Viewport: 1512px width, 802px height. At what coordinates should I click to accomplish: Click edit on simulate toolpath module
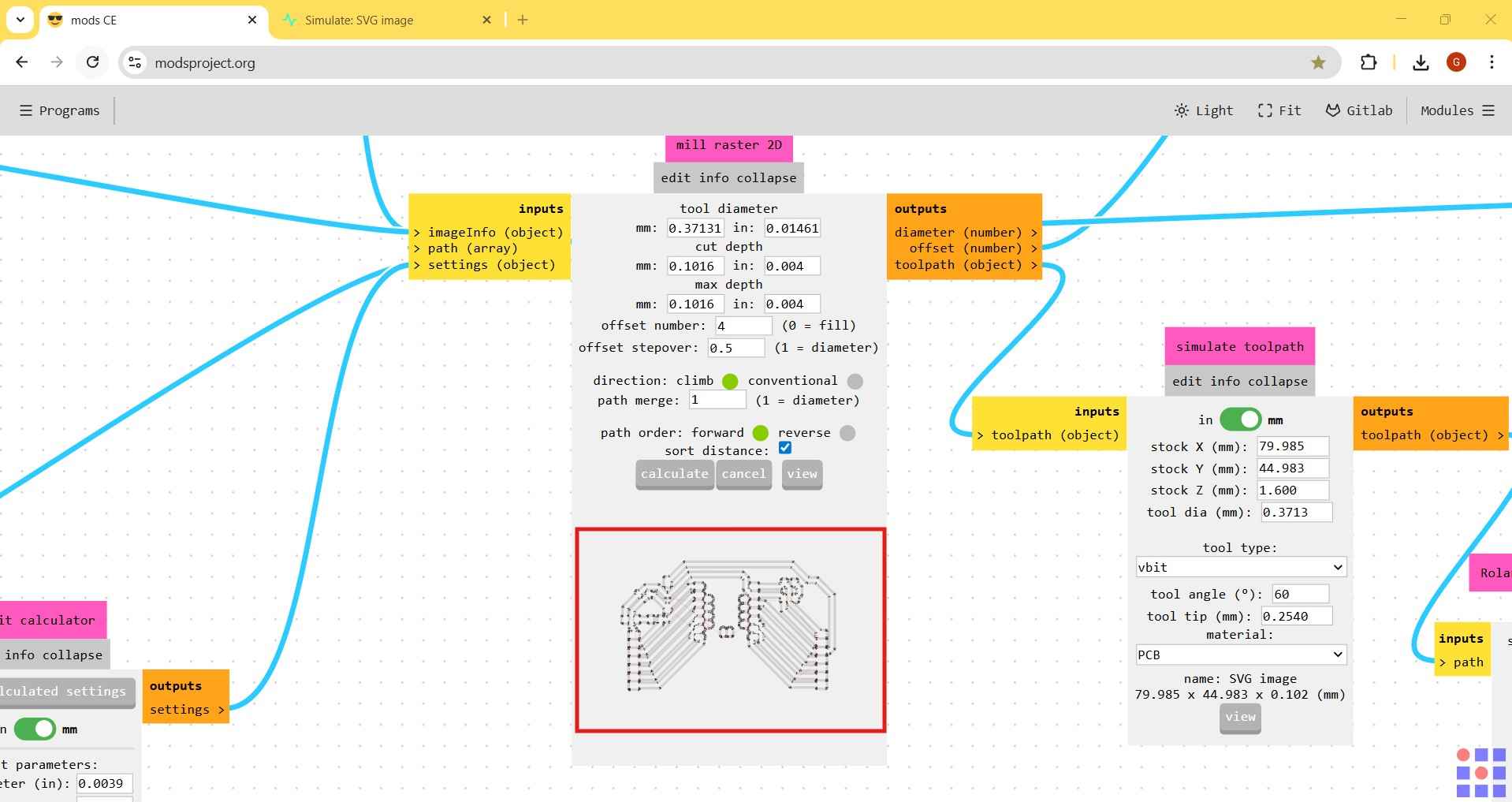1187,381
